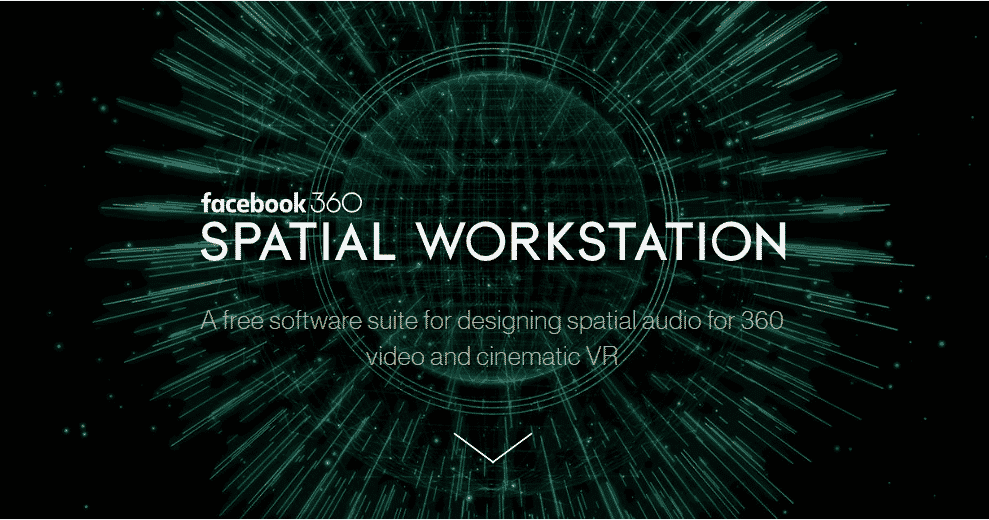
Task: Click the 'A free software suite' tagline text
Action: point(492,339)
